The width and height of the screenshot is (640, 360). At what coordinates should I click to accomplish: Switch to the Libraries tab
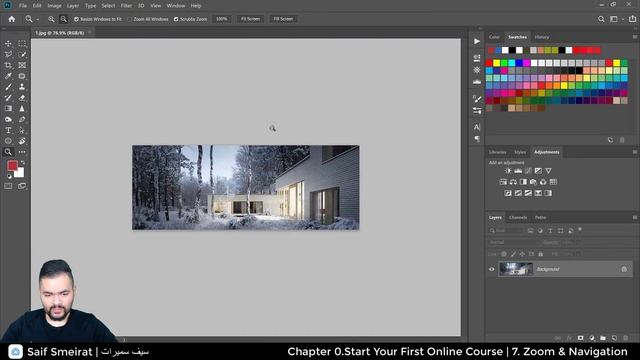(x=498, y=152)
